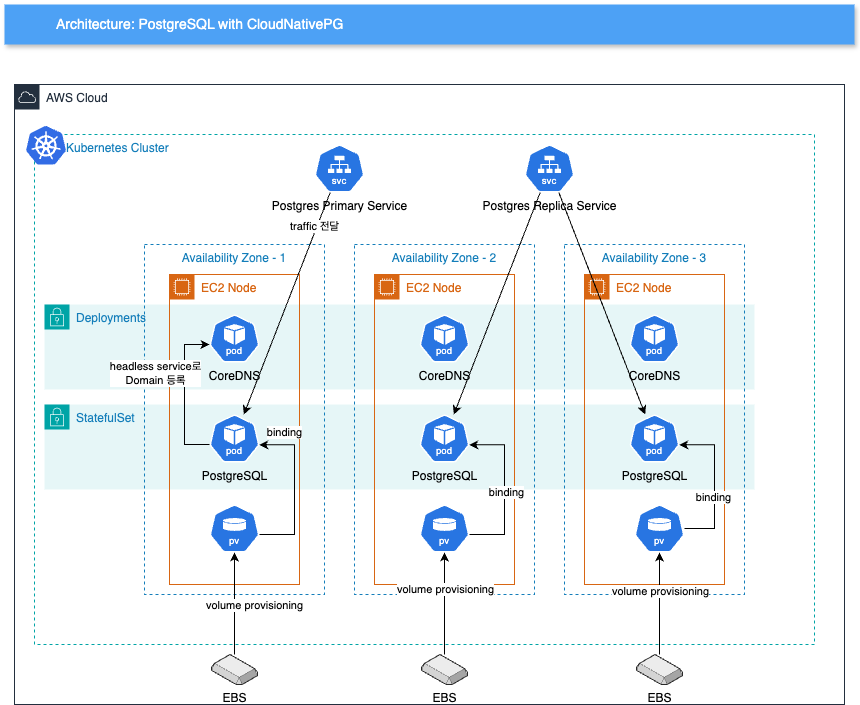The width and height of the screenshot is (860, 705).
Task: Select the 'EC2 Node' label in Zone 1
Action: click(229, 287)
